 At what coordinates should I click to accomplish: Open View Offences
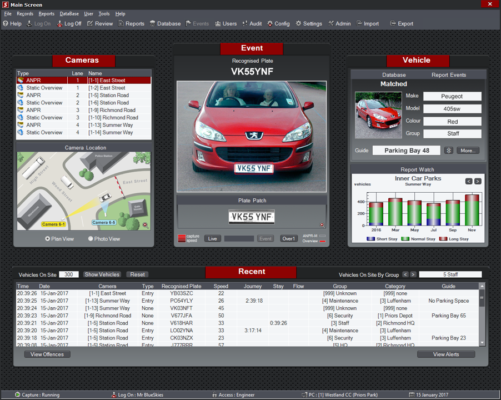[47, 354]
